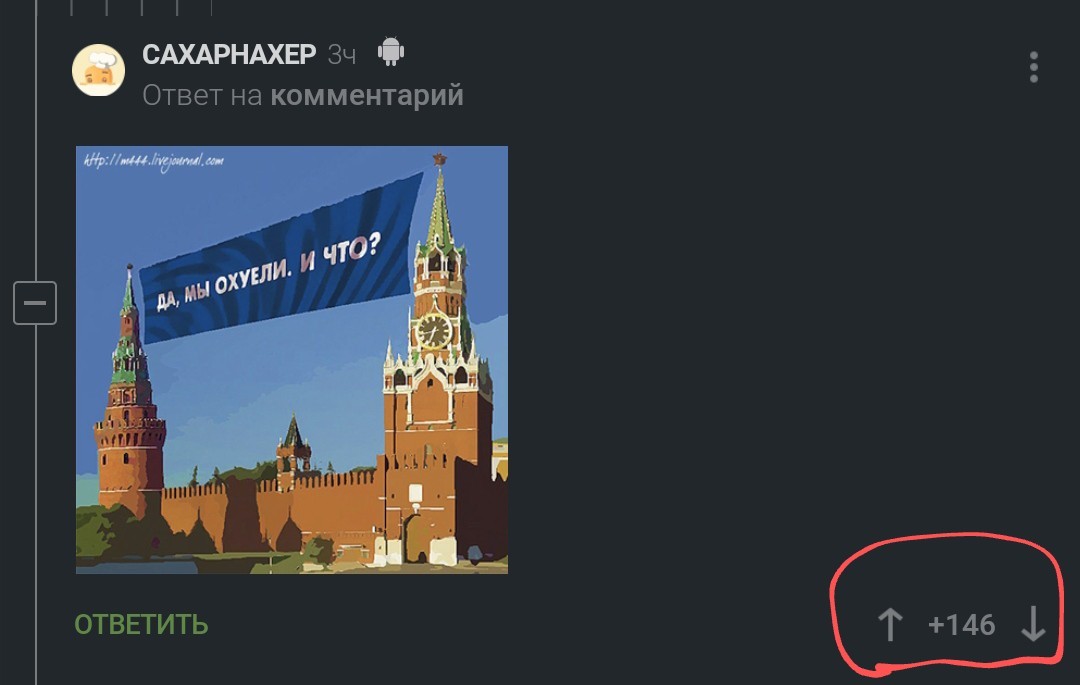Click the ОТВЕТИТЬ reply button
The height and width of the screenshot is (685, 1080).
pyautogui.click(x=141, y=624)
